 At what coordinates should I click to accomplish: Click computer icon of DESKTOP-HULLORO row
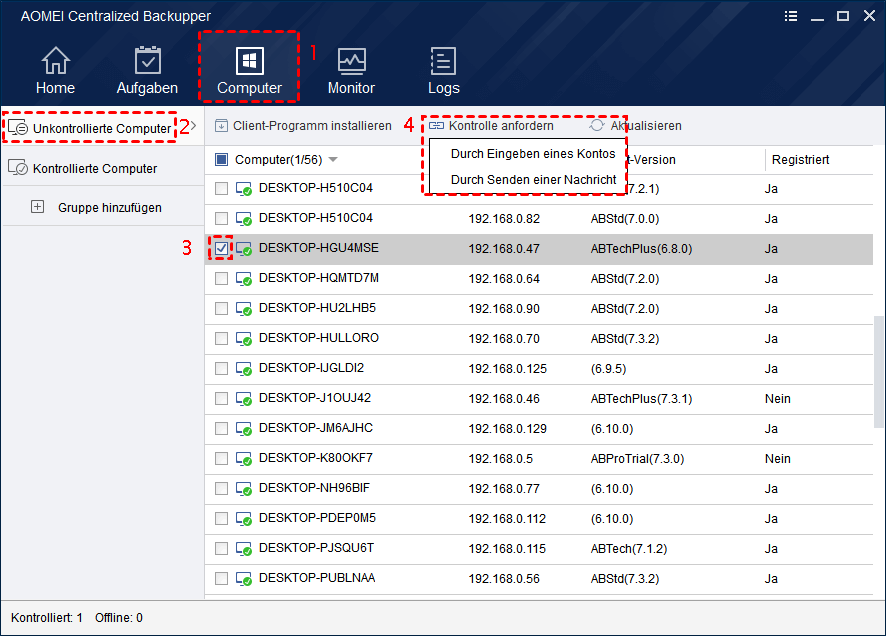(x=244, y=338)
